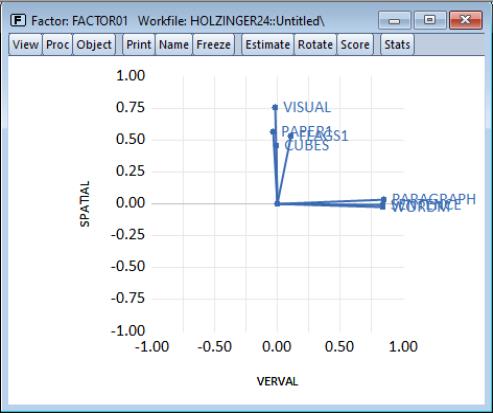493x413 pixels.
Task: Open the Proc menu button
Action: [x=57, y=44]
